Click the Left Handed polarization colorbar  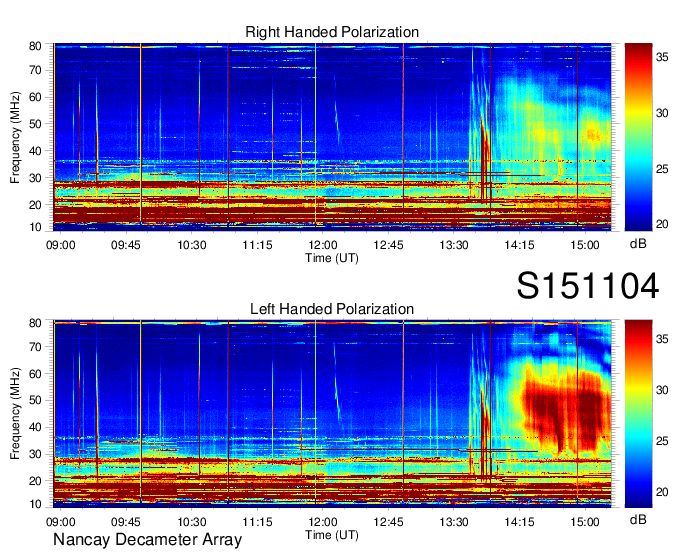click(x=638, y=414)
